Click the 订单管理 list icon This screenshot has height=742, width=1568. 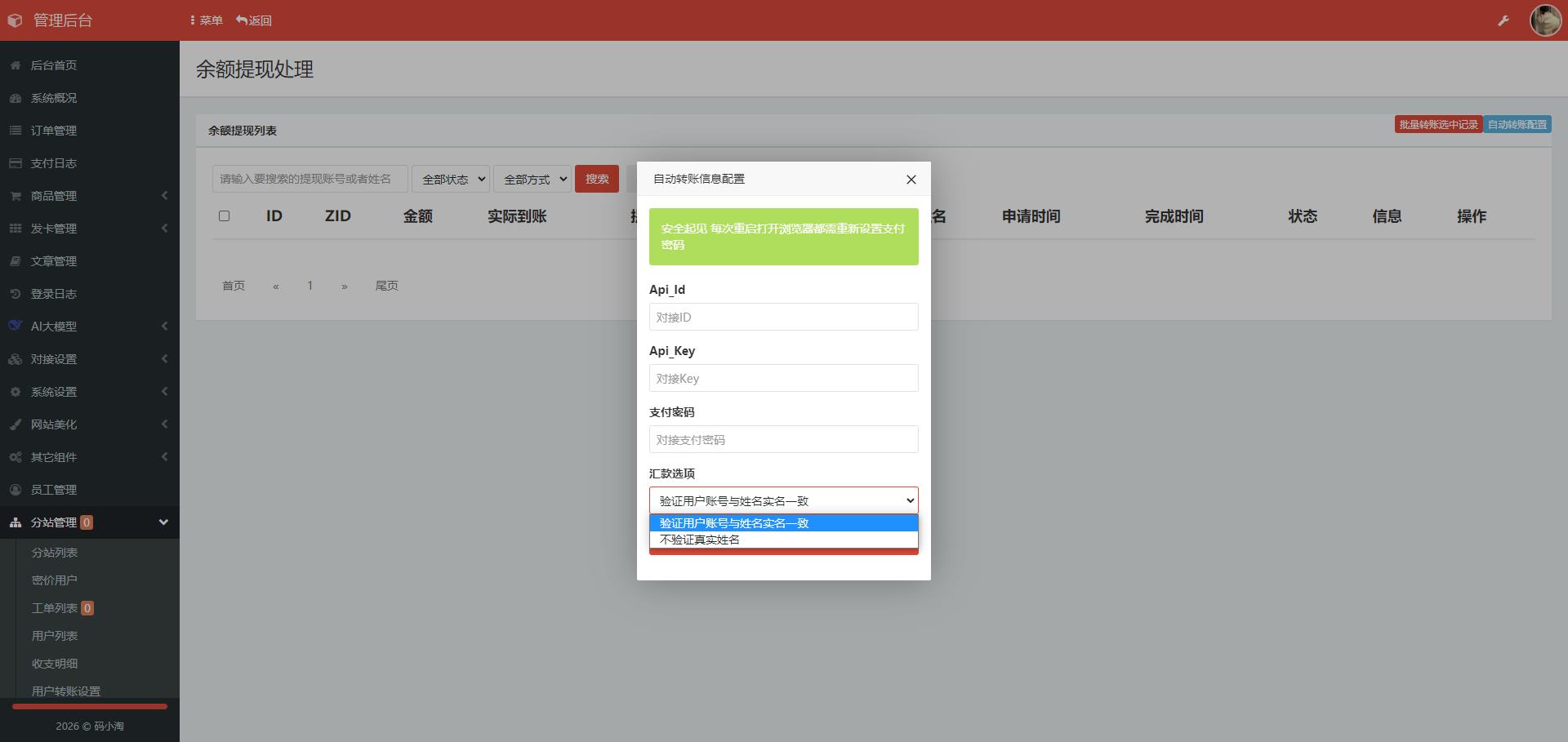coord(16,131)
